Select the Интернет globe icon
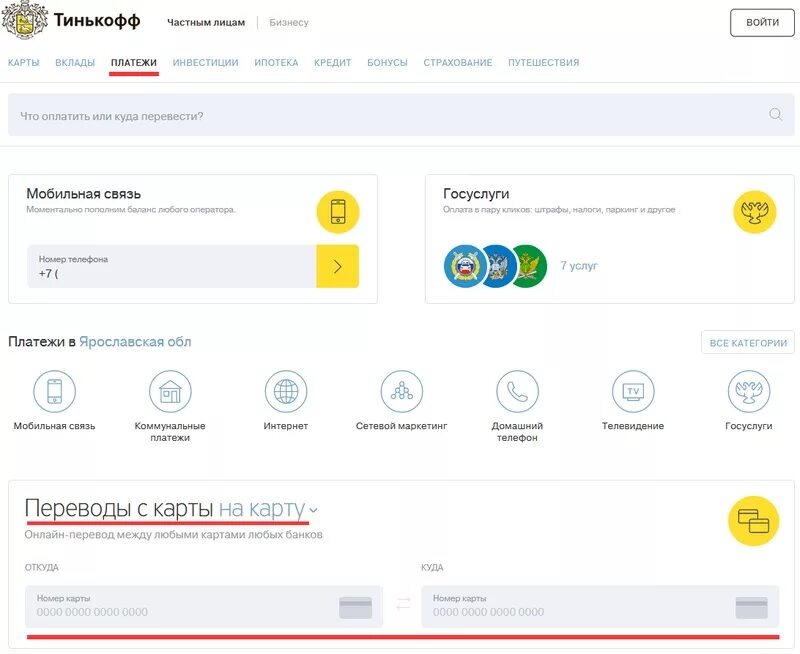The height and width of the screenshot is (654, 800). click(286, 391)
